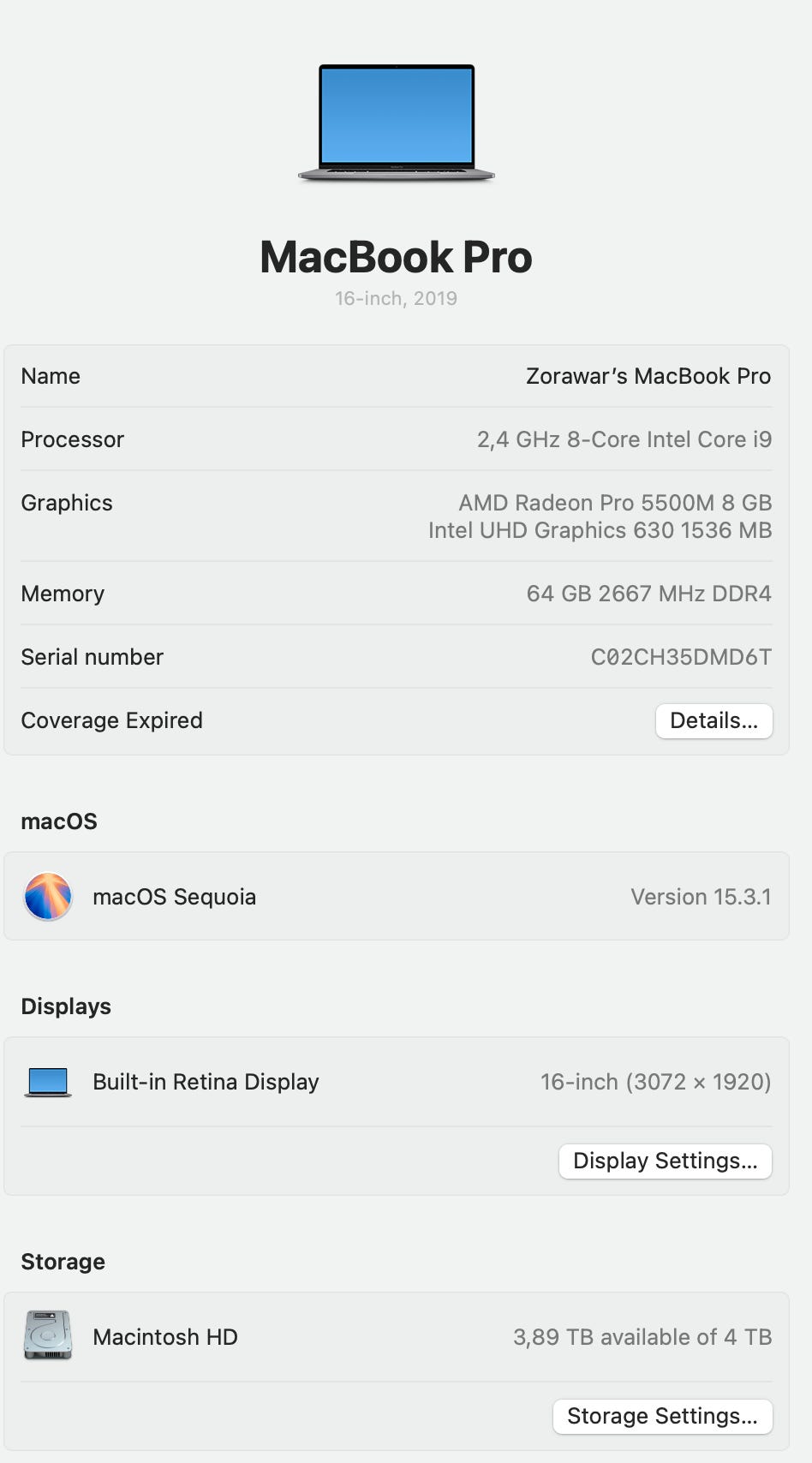
Task: Click the 16-inch, 2019 model subtitle
Action: pos(396,298)
